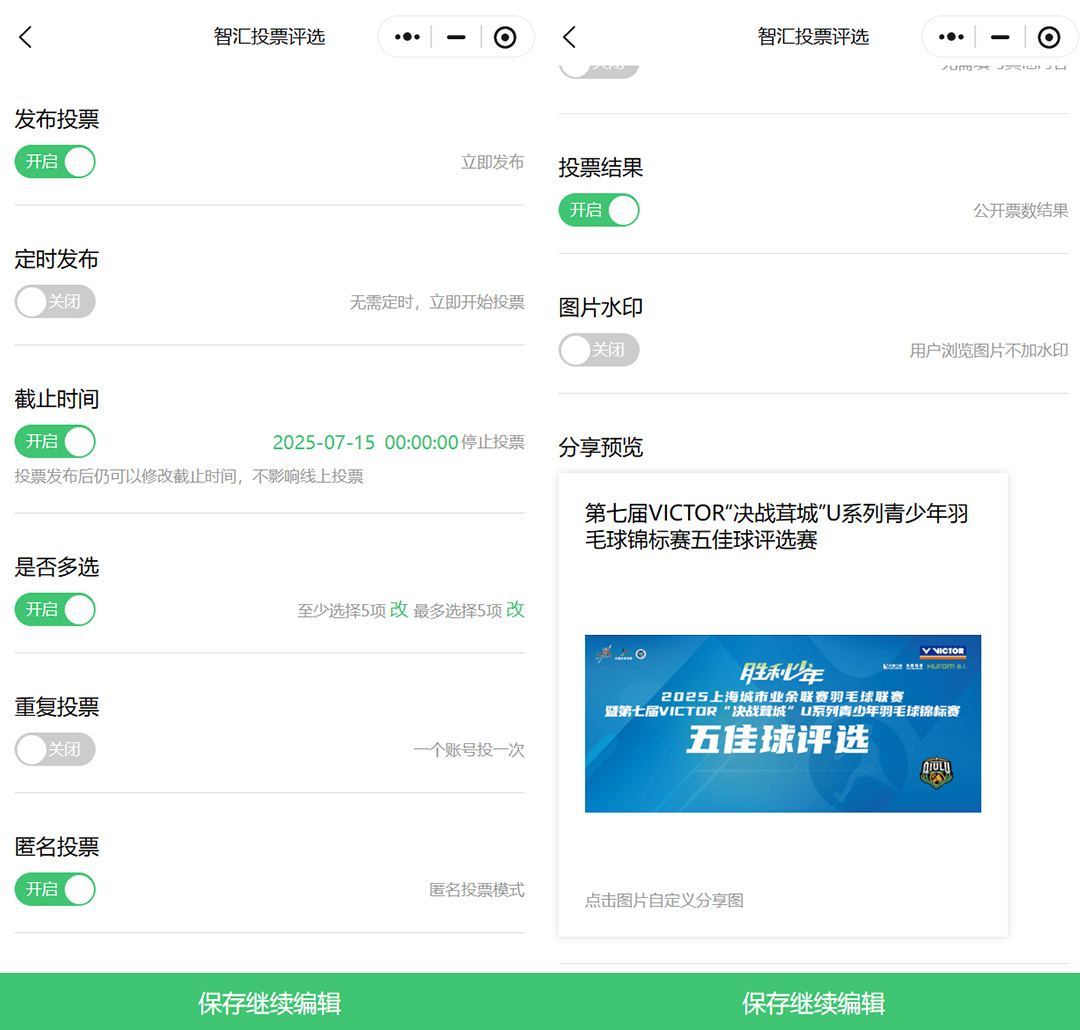Click the 分享预览 section heading
This screenshot has width=1080, height=1030.
click(601, 447)
